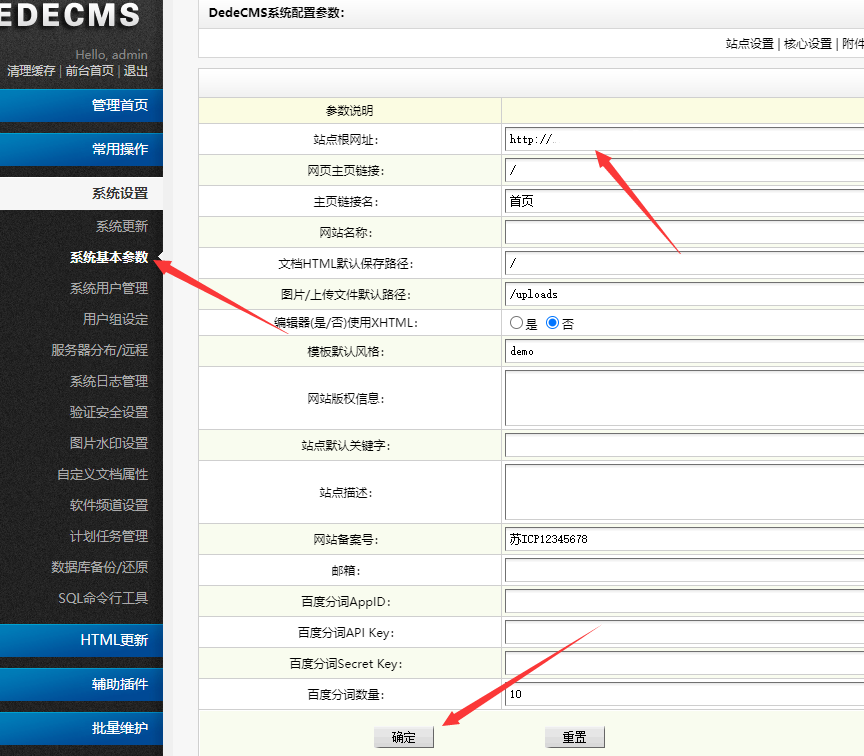Click the 站点根网址 input field
The width and height of the screenshot is (864, 756).
point(650,137)
